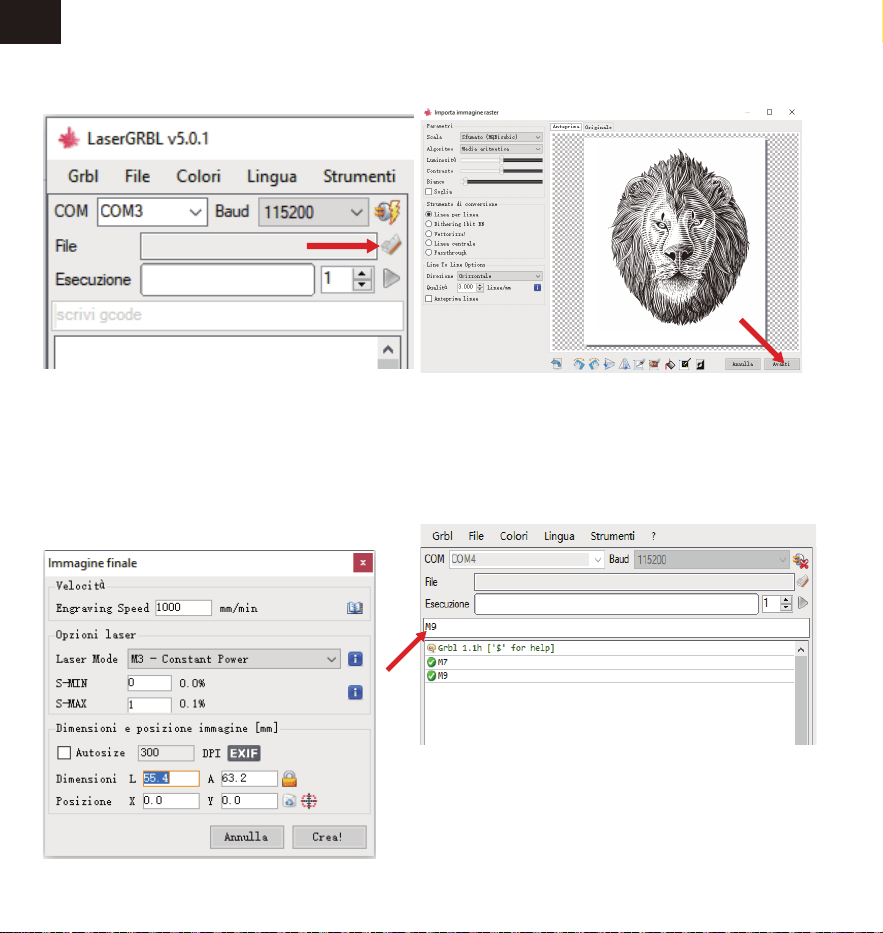Click the outliner icon in raster import toolbar
The height and width of the screenshot is (933, 883).
click(685, 364)
